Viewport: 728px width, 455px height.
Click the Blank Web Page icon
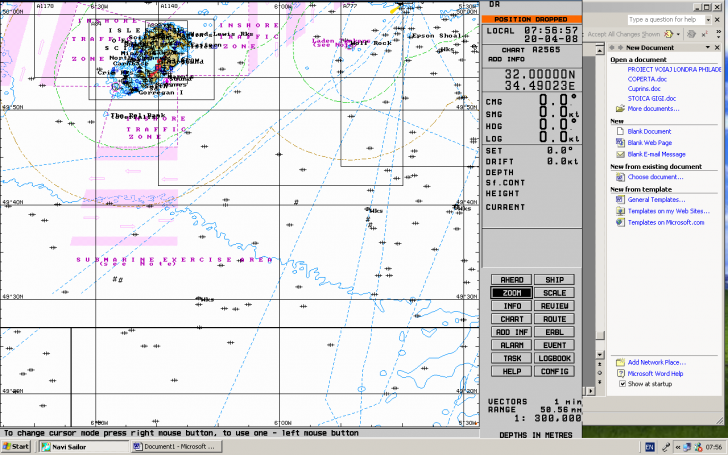point(619,143)
